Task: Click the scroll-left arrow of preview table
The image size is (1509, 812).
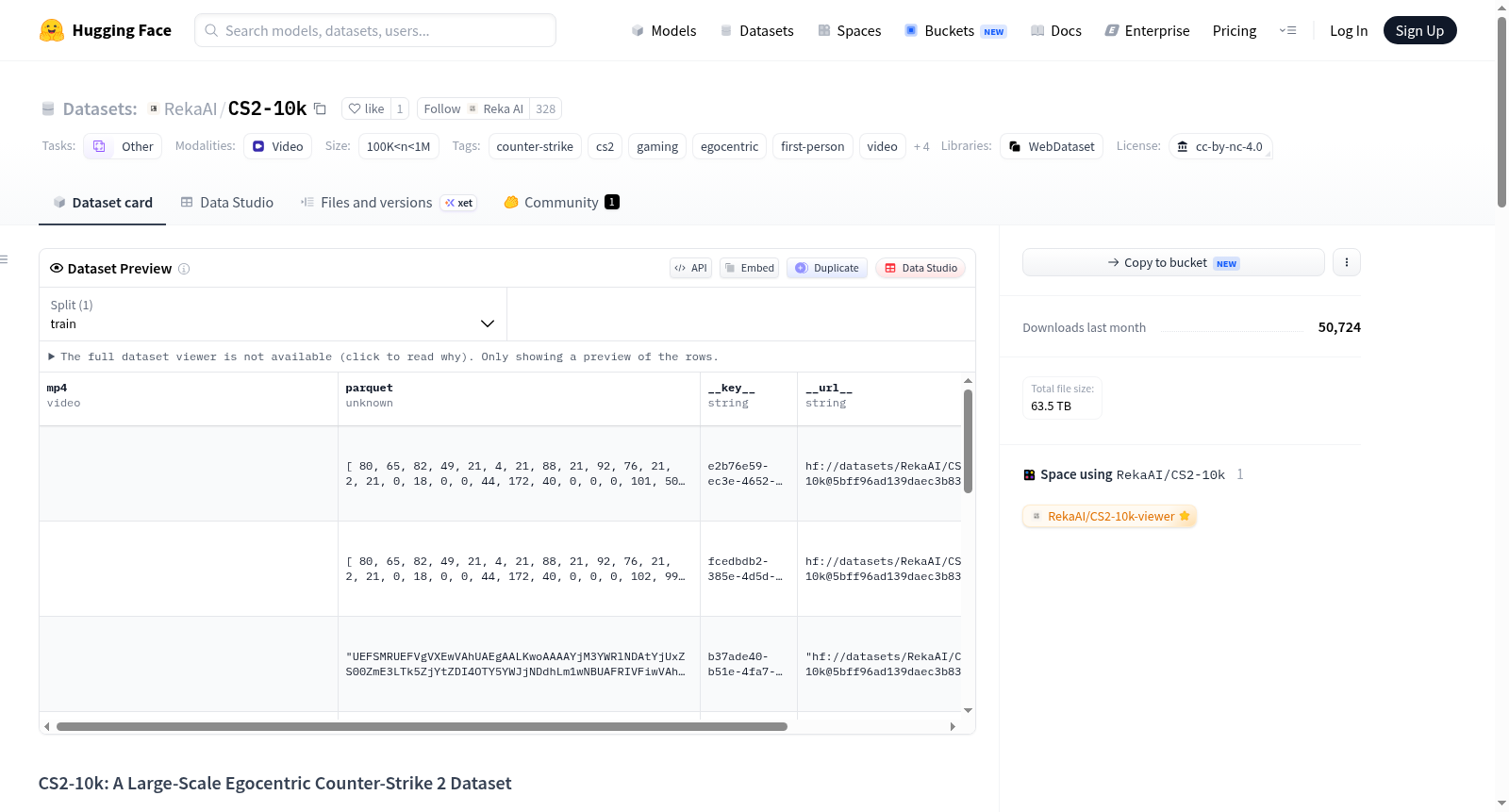Action: (47, 726)
